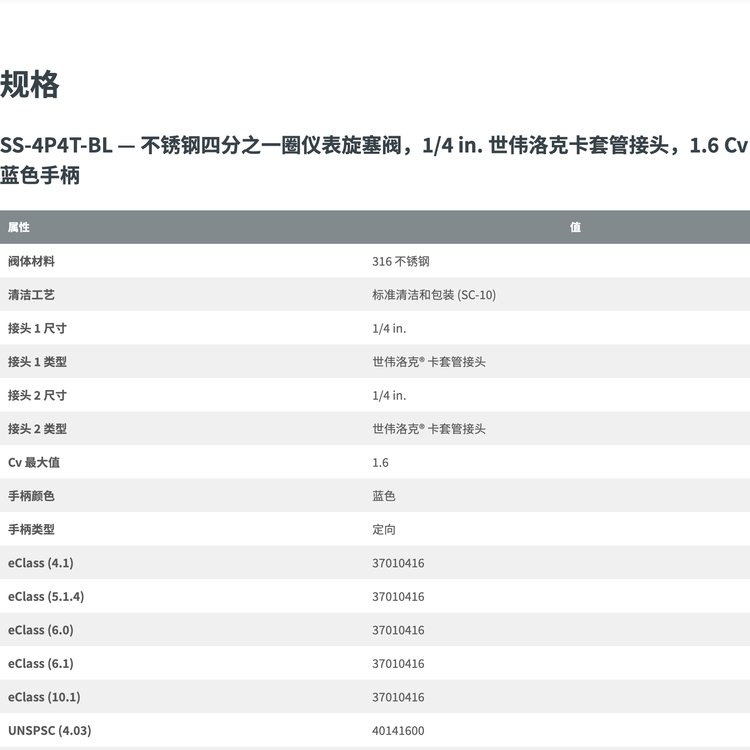Viewport: 750px width, 750px height.
Task: Click the UNSPSC (4.03) value 40141600
Action: 398,731
